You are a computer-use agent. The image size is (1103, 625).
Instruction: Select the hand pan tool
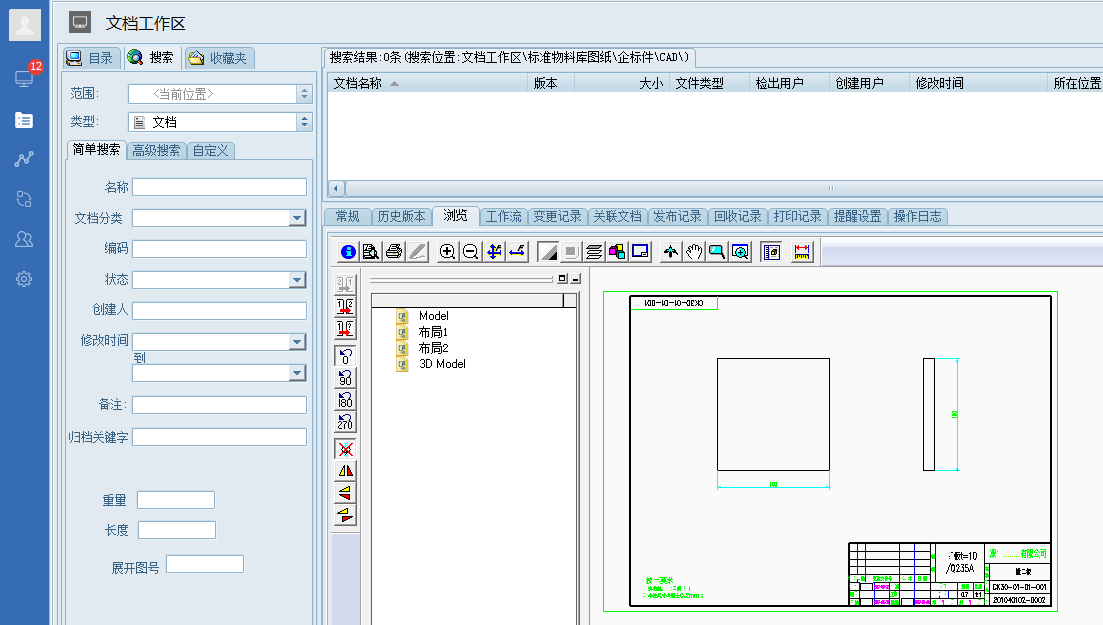coord(694,252)
